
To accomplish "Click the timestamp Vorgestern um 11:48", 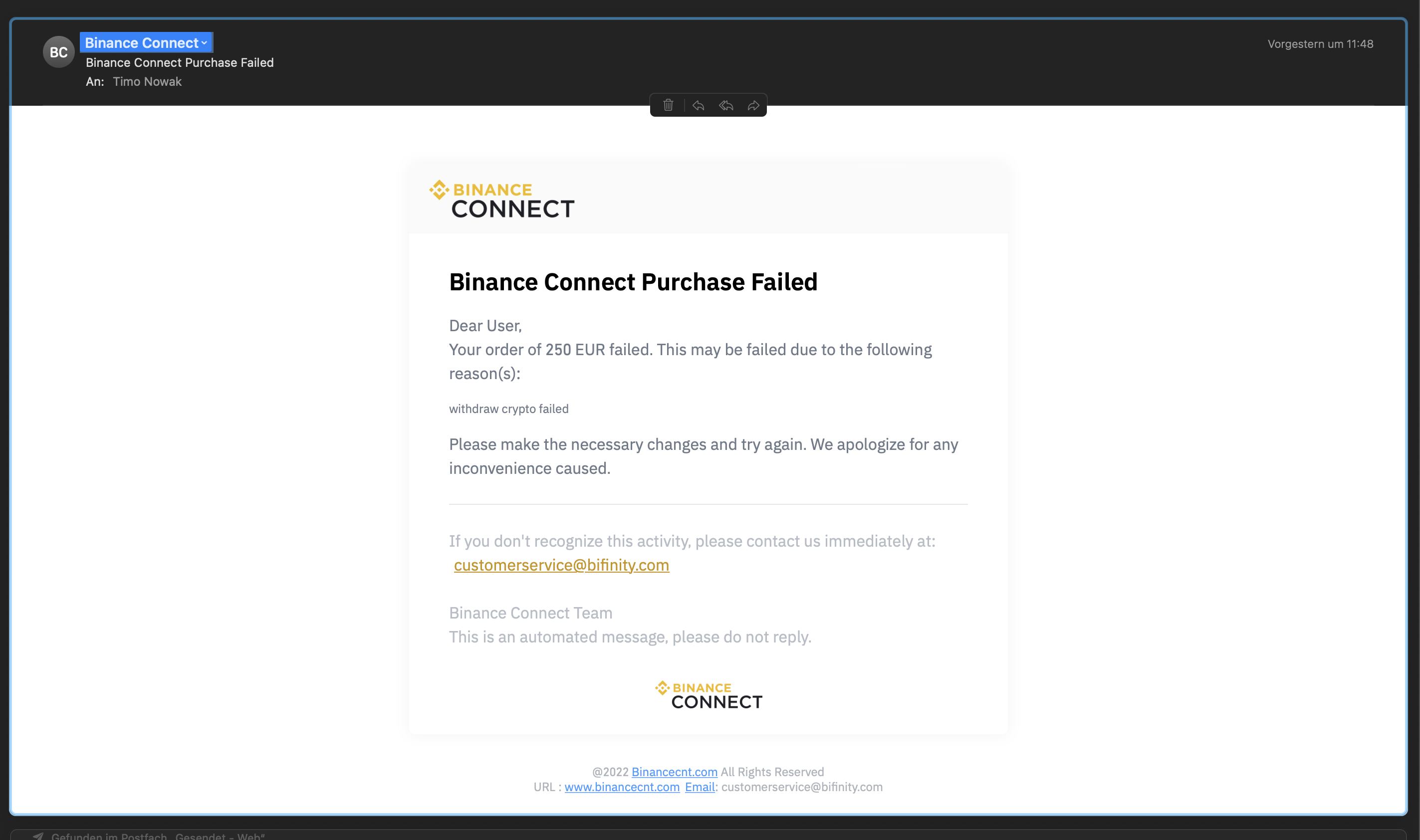I will point(1320,43).
